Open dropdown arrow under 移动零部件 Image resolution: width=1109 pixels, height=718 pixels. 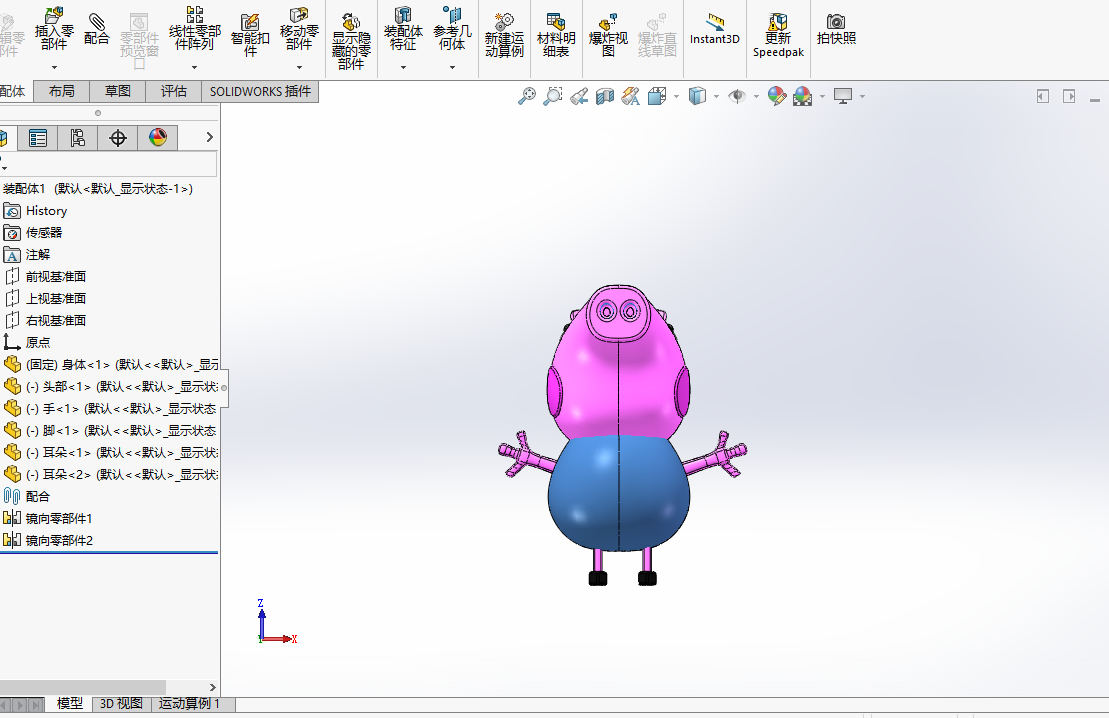(299, 67)
